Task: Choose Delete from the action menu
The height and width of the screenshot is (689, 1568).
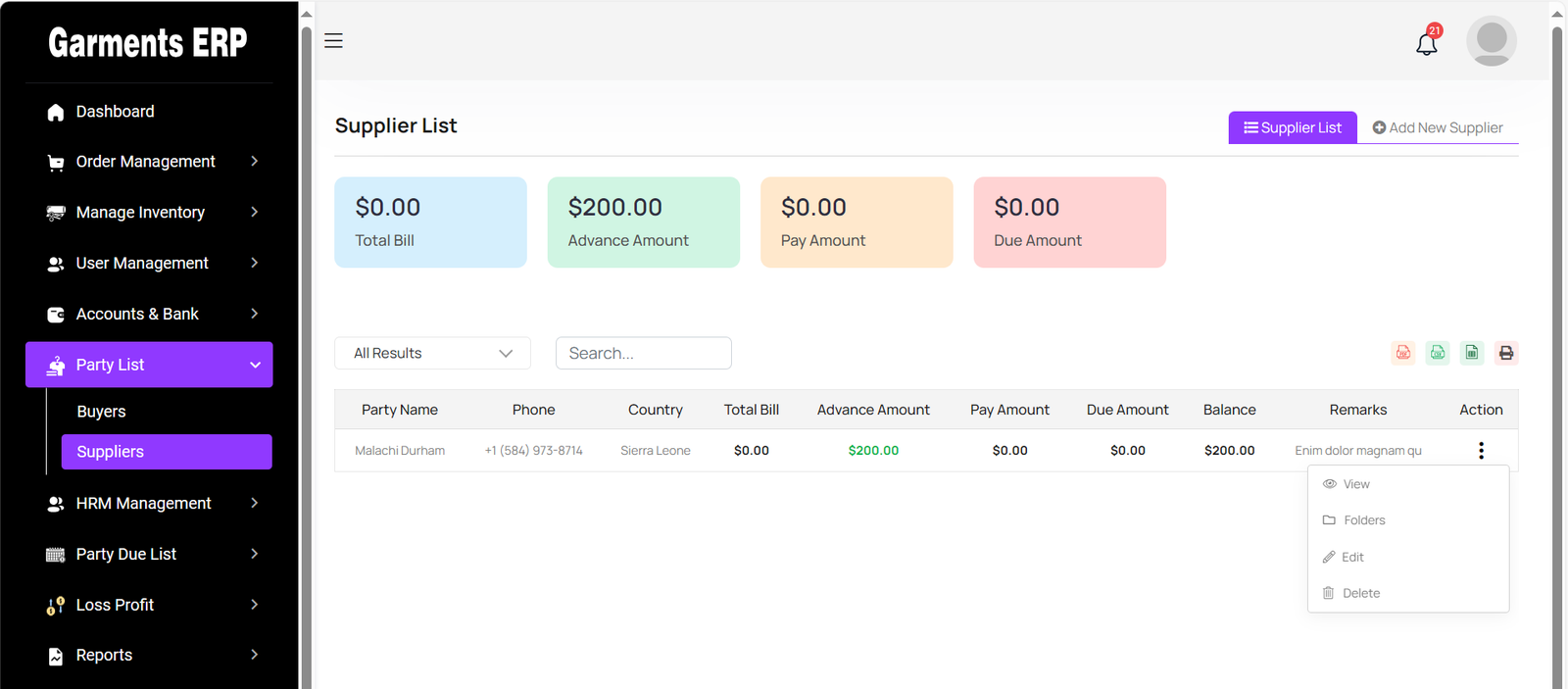Action: tap(1360, 593)
